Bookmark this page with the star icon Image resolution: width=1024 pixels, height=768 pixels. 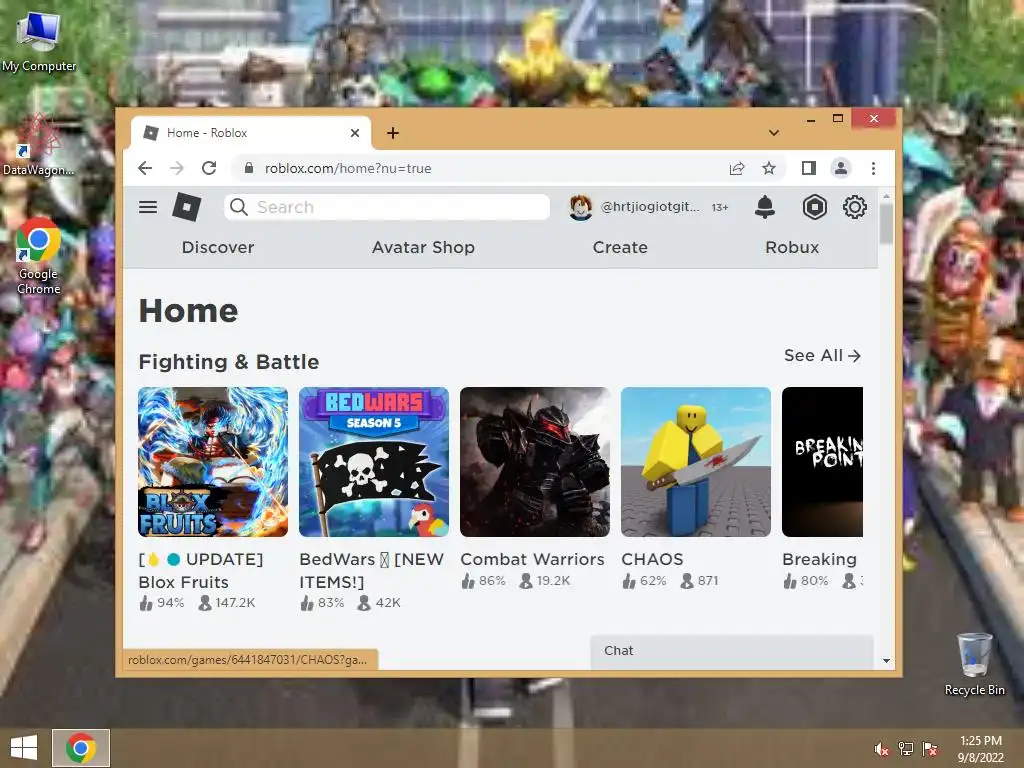769,168
